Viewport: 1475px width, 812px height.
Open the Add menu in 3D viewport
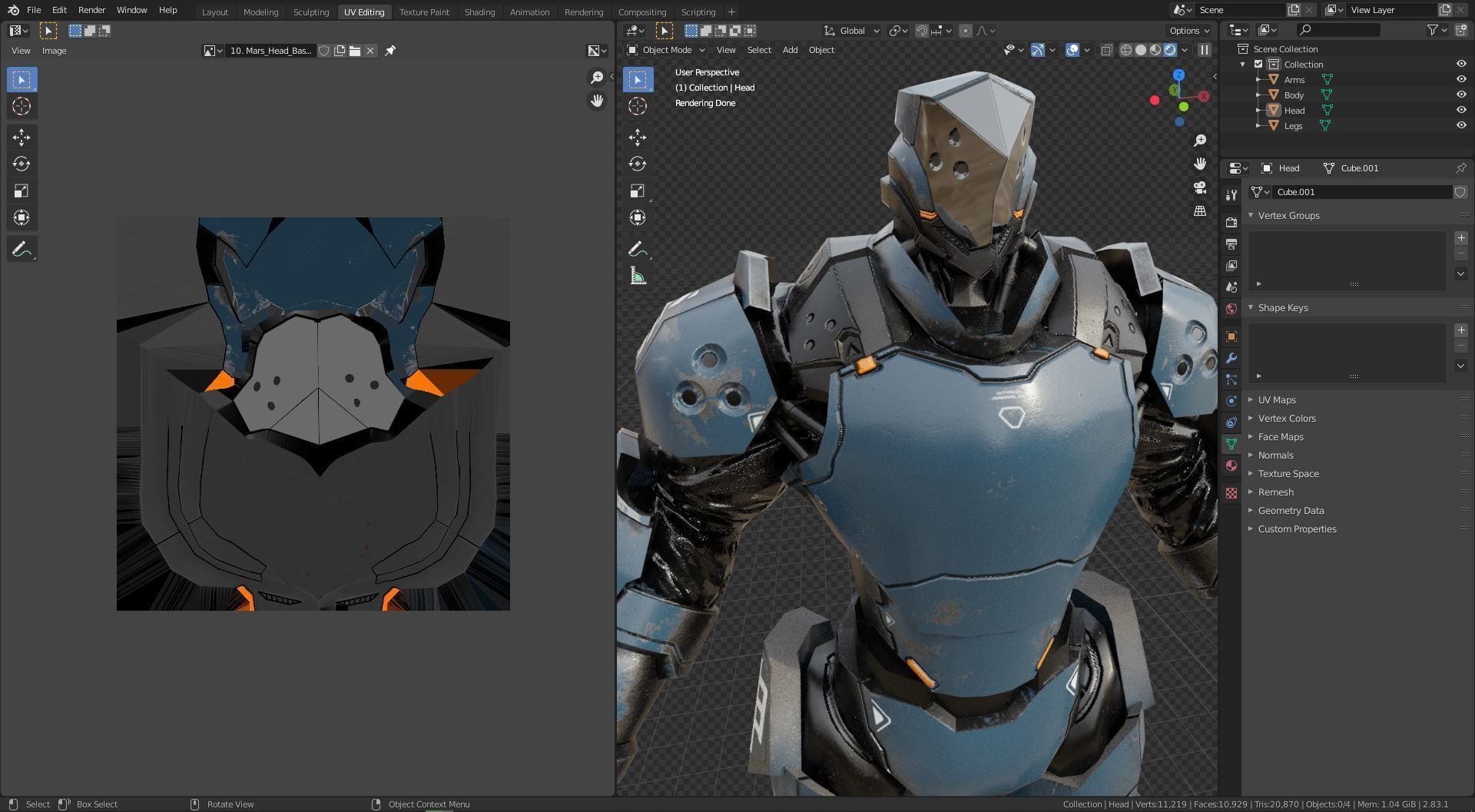790,50
